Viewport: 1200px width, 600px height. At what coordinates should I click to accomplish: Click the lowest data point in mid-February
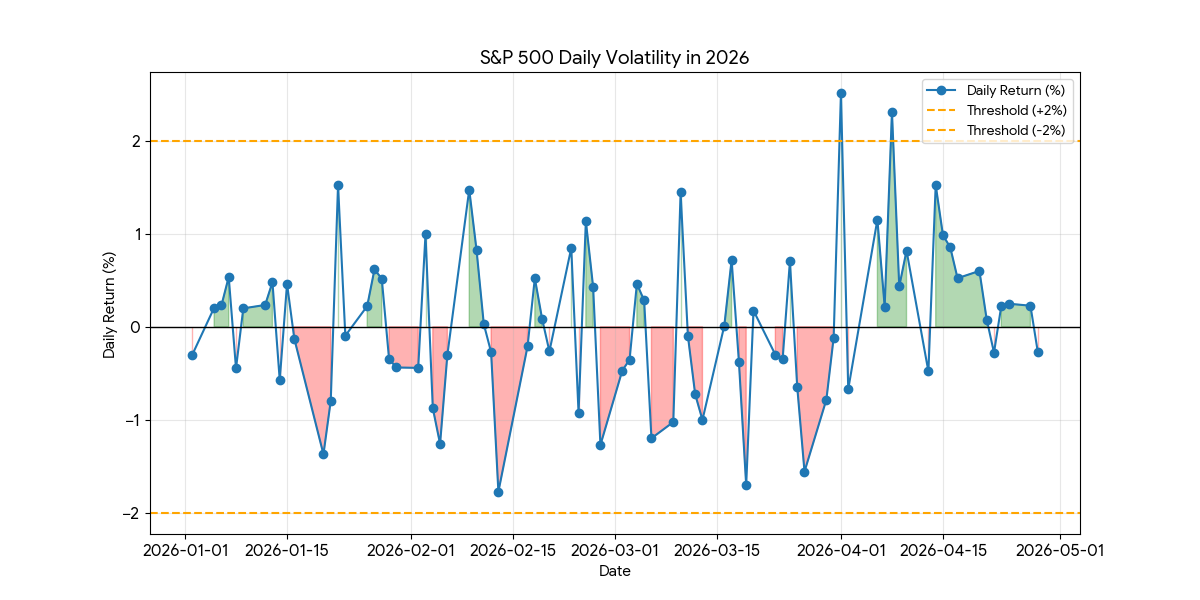pos(498,492)
